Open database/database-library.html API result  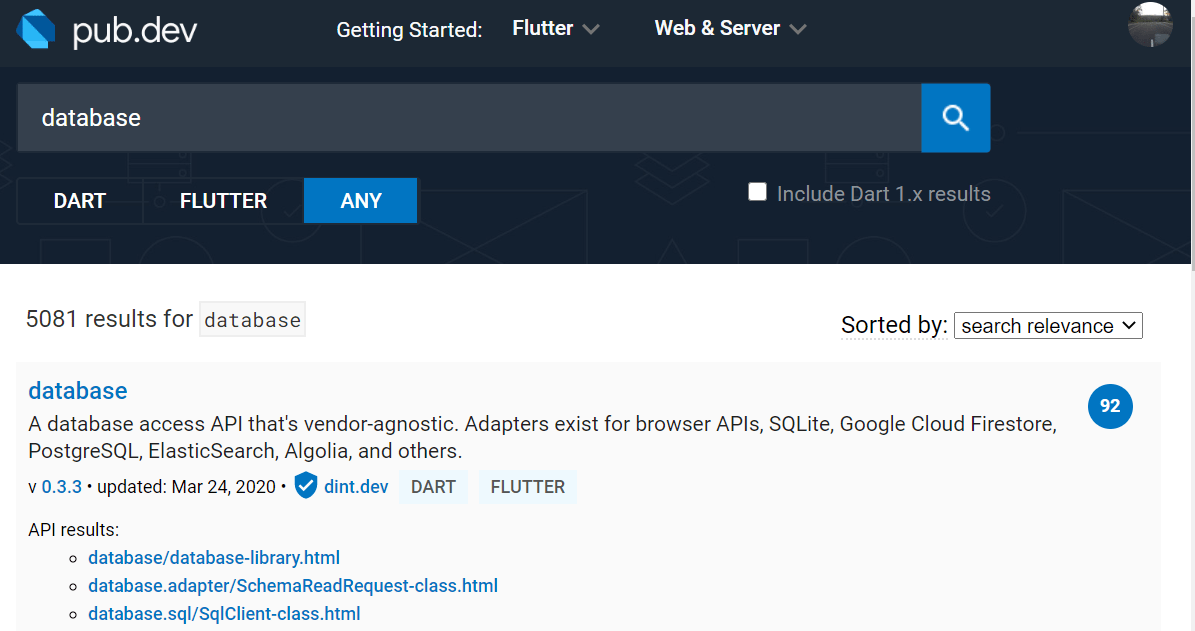pos(214,558)
